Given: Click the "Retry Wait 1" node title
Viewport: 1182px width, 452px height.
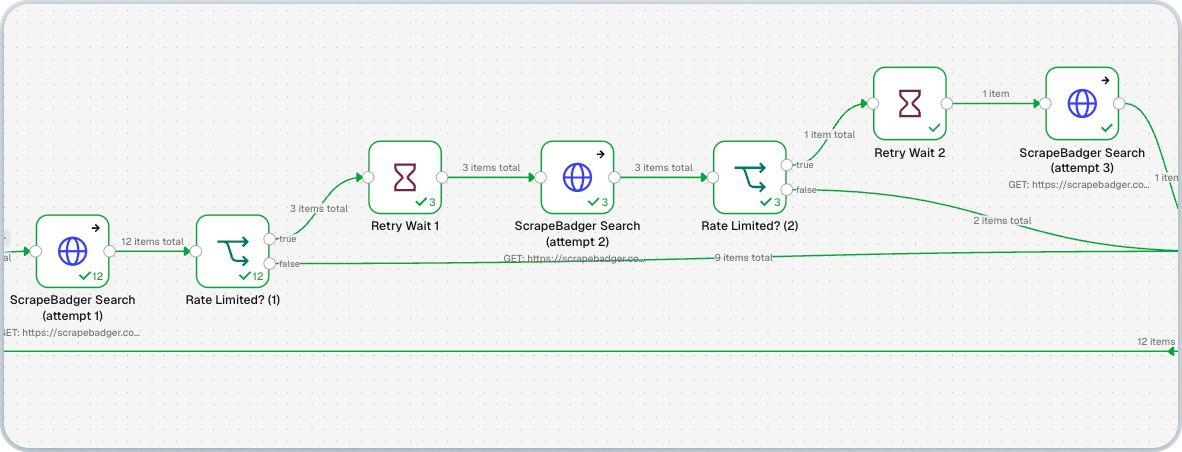Looking at the screenshot, I should (x=405, y=225).
